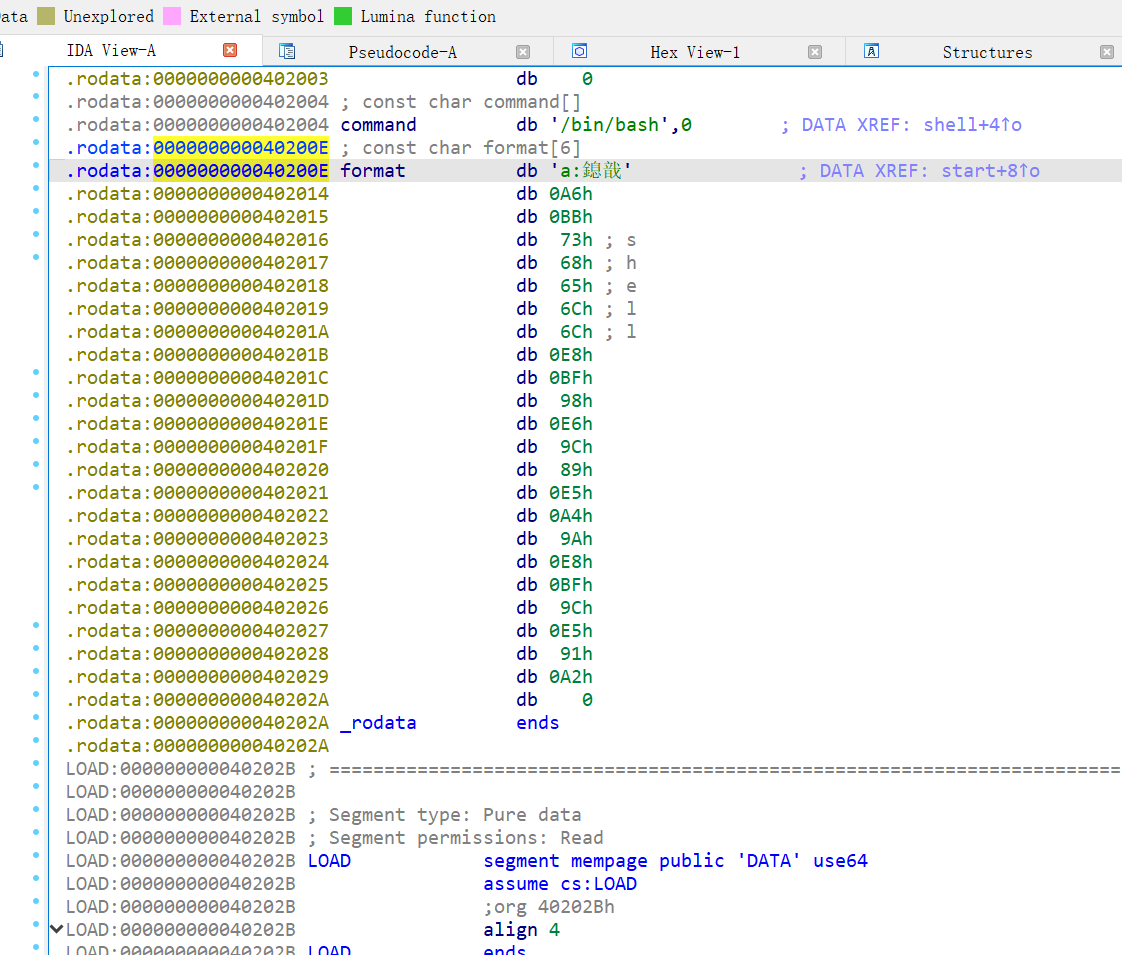Click the Pseudocode-A tab icon
The width and height of the screenshot is (1122, 955).
287,52
